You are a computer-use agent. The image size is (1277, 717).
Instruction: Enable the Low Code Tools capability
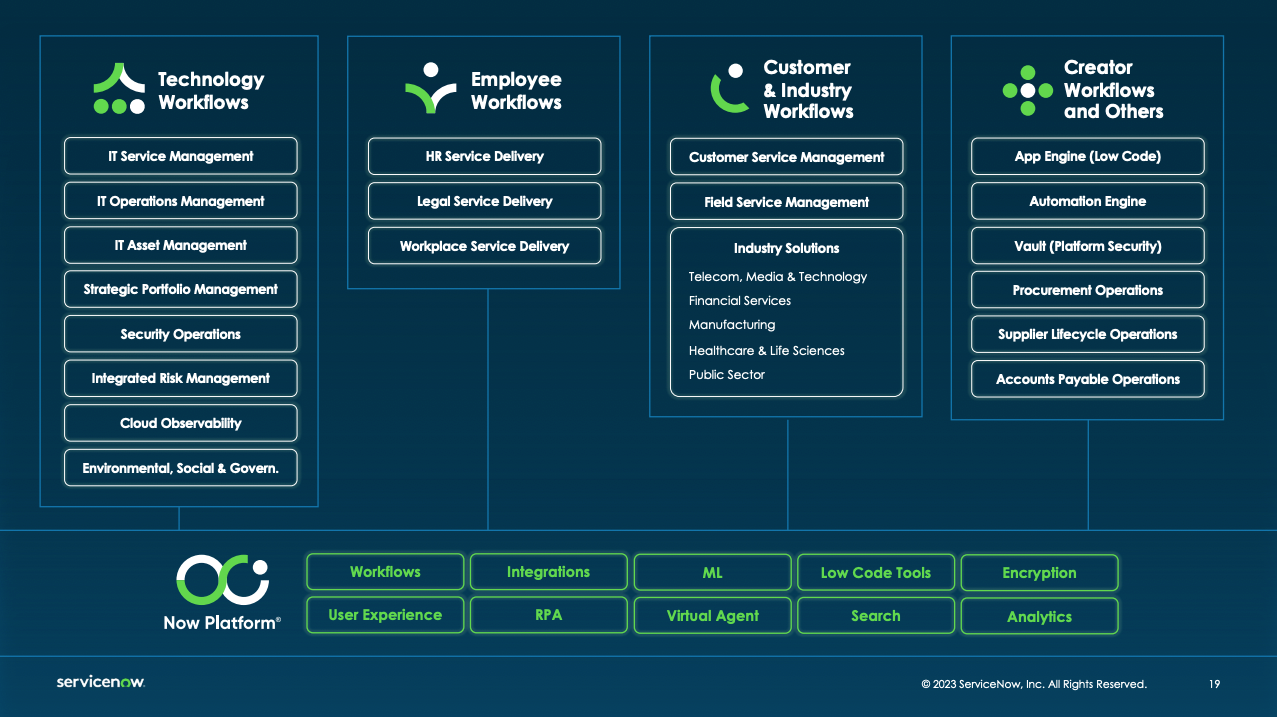click(875, 572)
